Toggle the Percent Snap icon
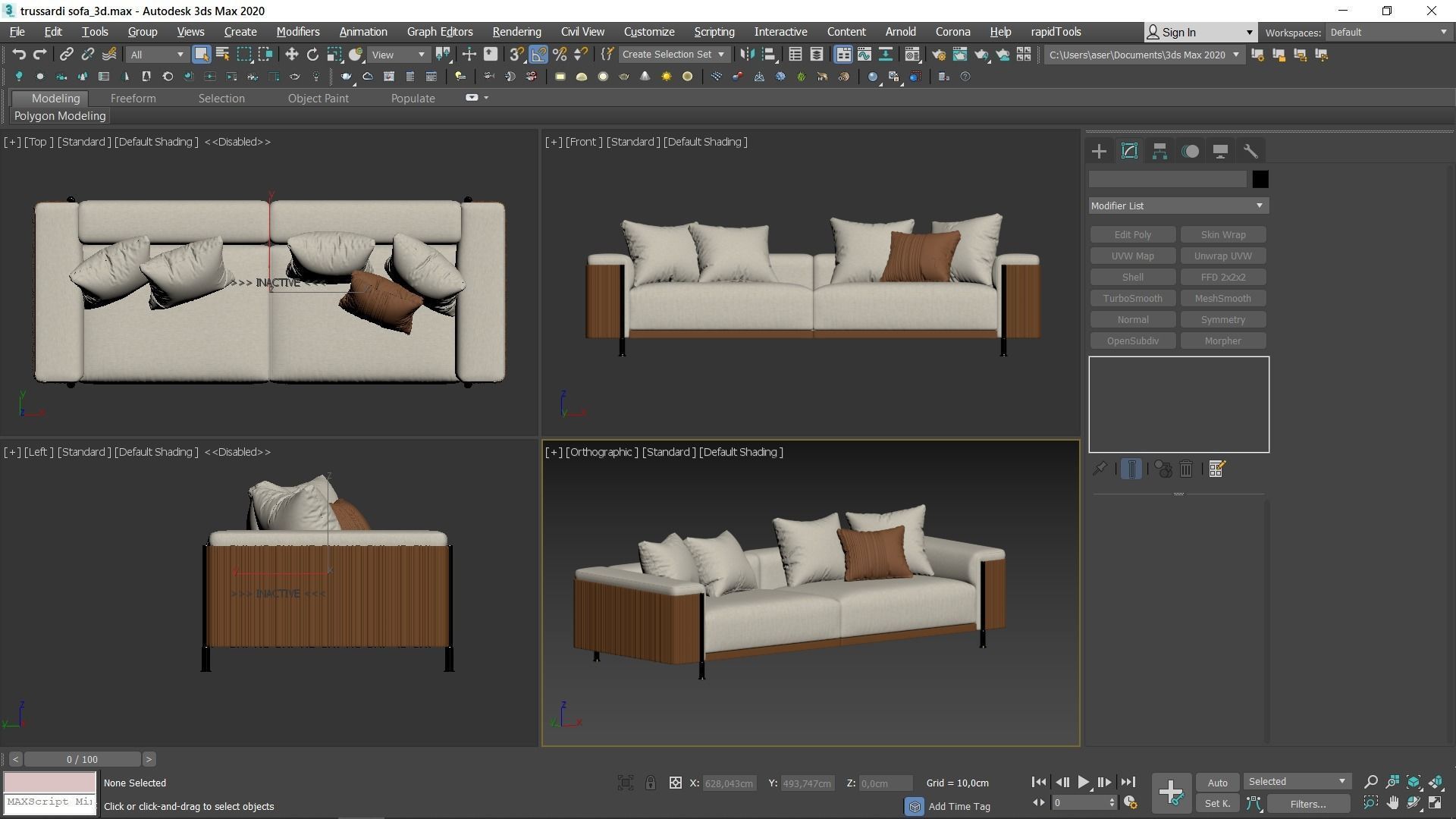The width and height of the screenshot is (1456, 819). pyautogui.click(x=560, y=54)
